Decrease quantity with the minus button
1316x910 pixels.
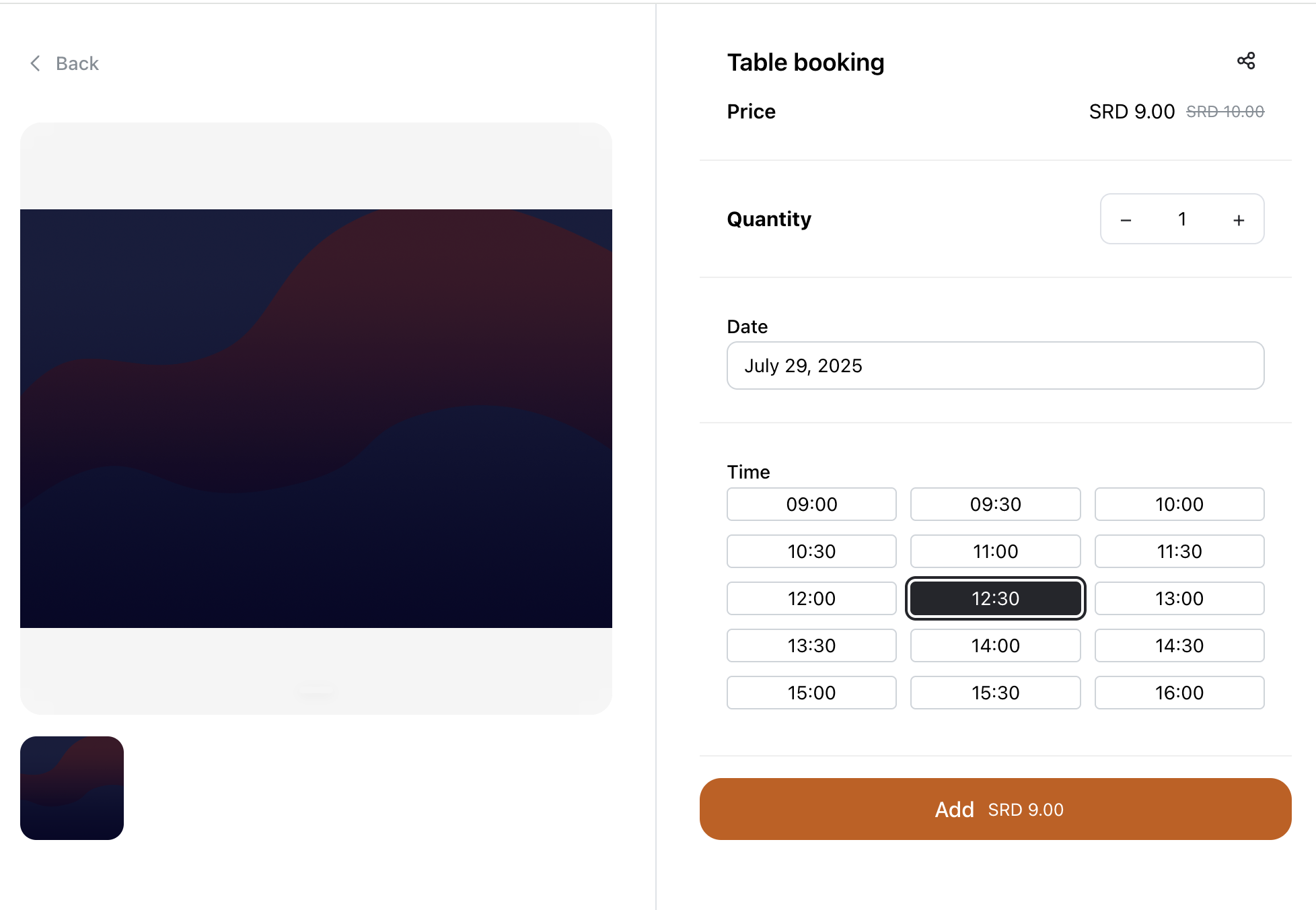[1126, 219]
